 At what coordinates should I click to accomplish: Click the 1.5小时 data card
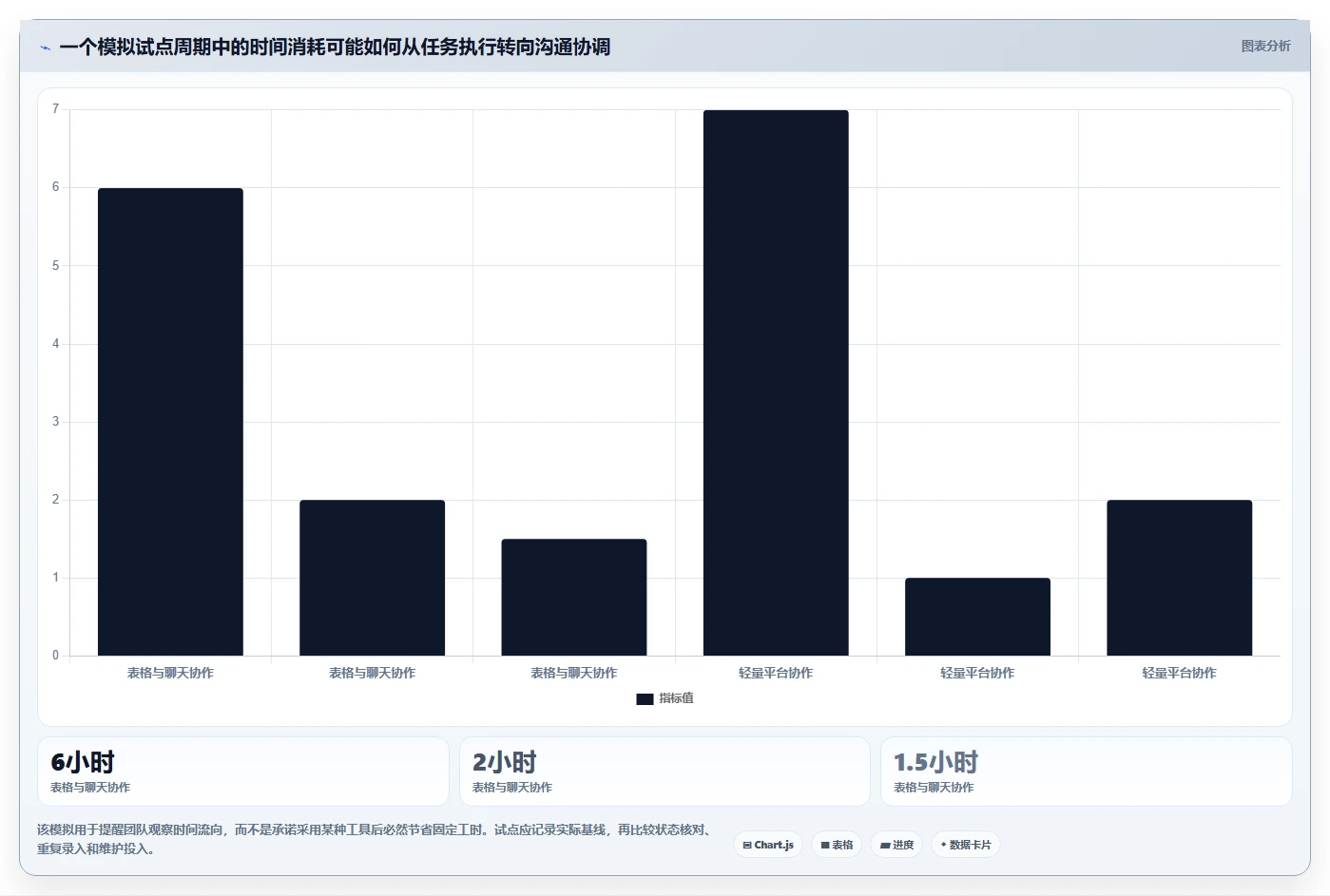tap(1087, 772)
